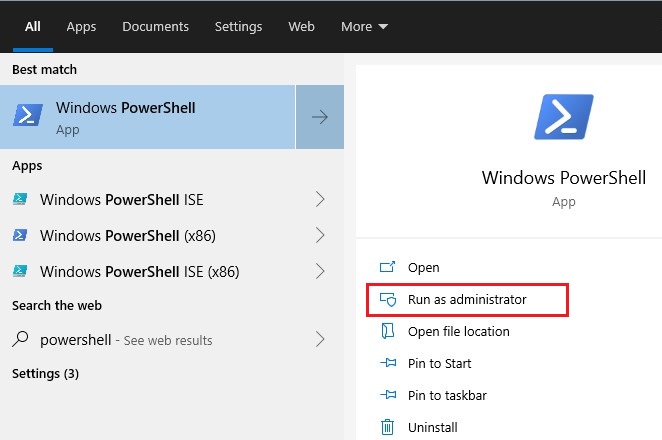662x440 pixels.
Task: Choose Open file location
Action: pyautogui.click(x=459, y=332)
